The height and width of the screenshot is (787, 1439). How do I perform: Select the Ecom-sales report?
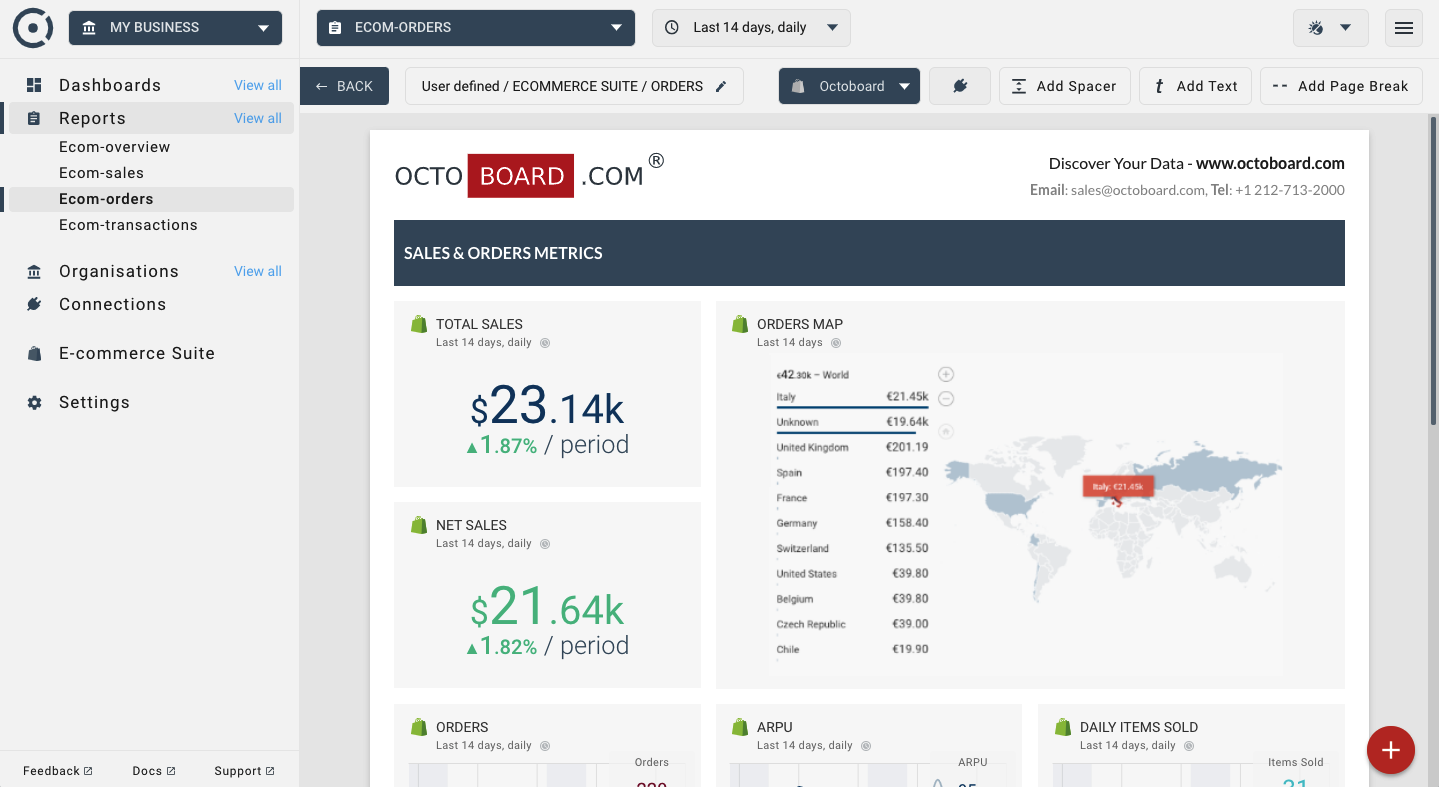[x=101, y=173]
